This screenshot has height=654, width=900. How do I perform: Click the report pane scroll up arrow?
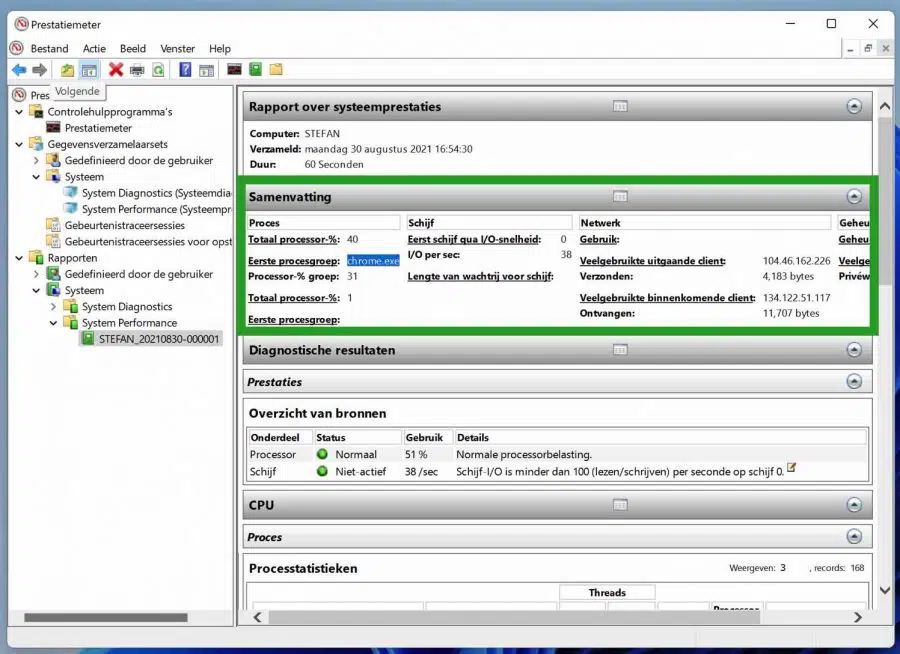click(x=885, y=106)
